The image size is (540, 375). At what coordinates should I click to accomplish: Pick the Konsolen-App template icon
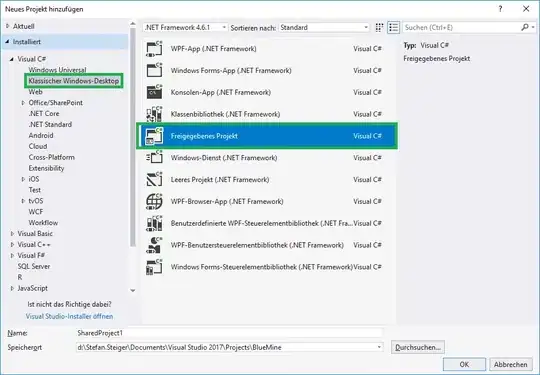[x=154, y=92]
